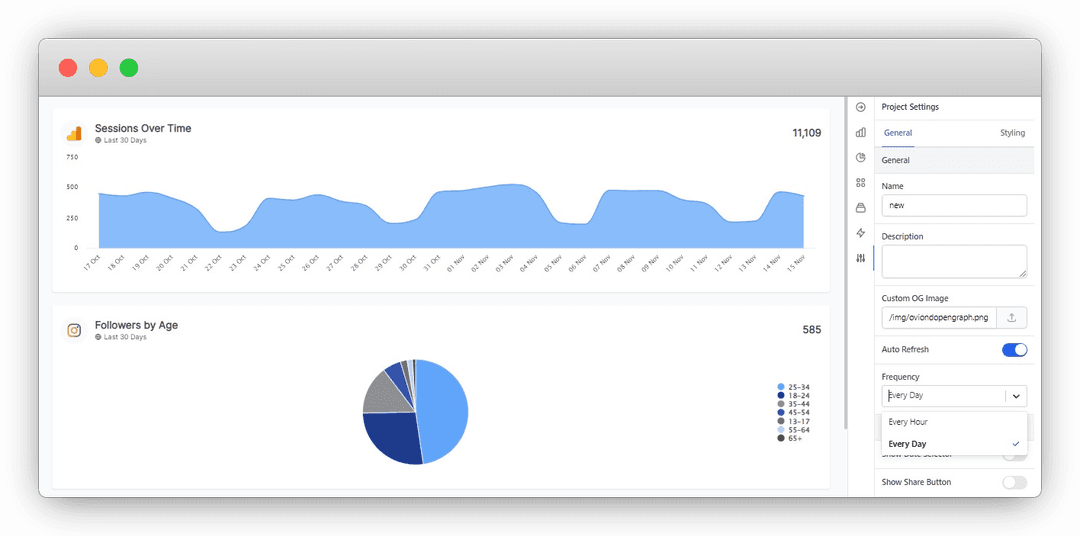Select the pie chart icon in sidebar
Viewport: 1080px width, 536px height.
[860, 157]
